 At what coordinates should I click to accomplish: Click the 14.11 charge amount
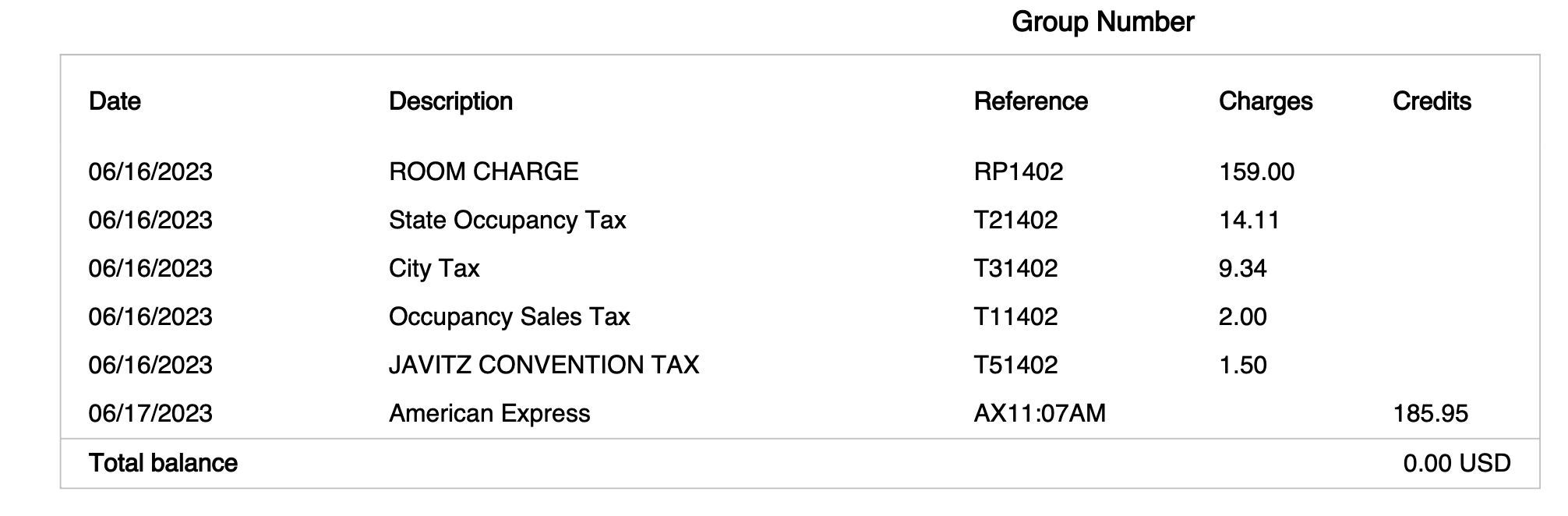[x=1249, y=220]
